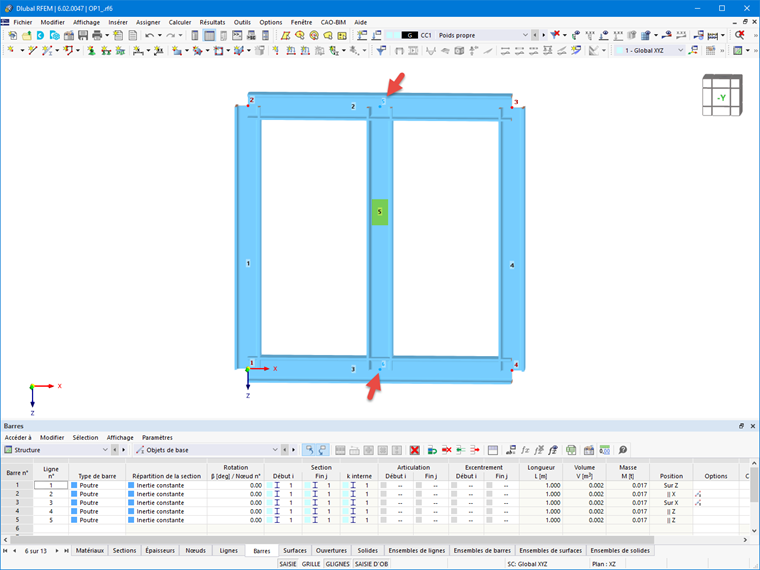Toggle SAISIE snap mode in status bar
The image size is (760, 570).
(287, 564)
